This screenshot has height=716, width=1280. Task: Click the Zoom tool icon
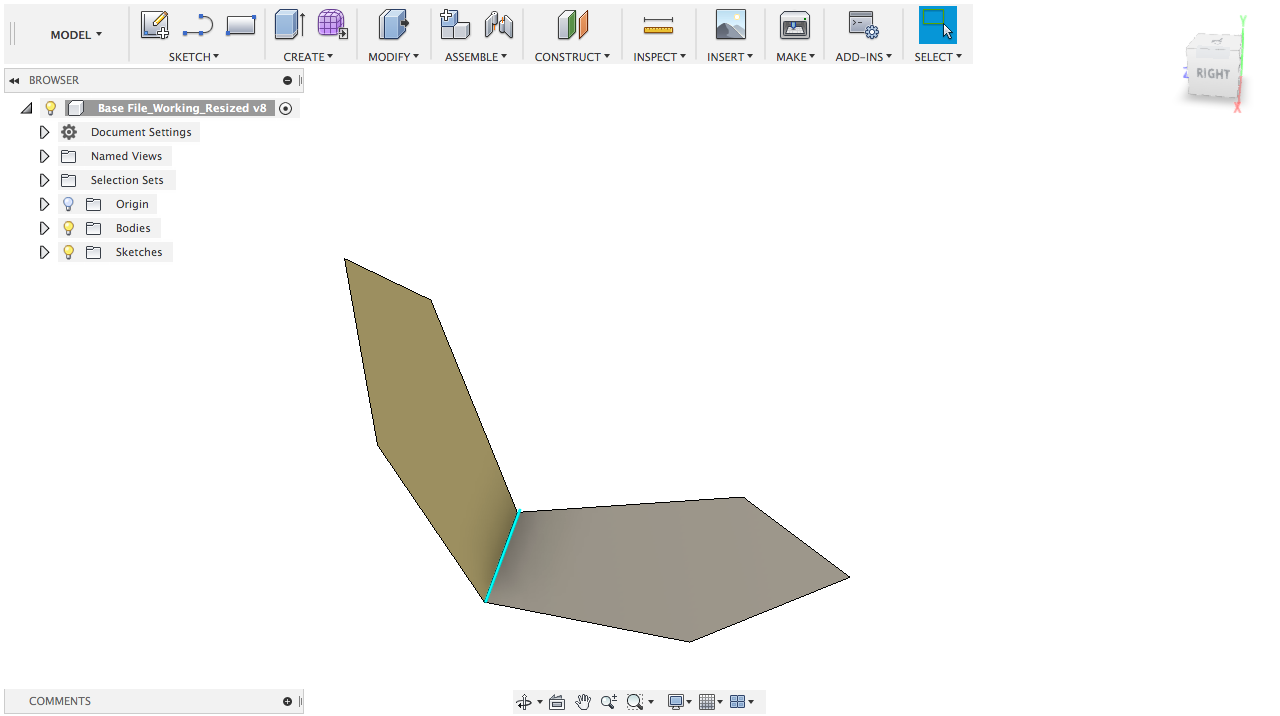(609, 702)
